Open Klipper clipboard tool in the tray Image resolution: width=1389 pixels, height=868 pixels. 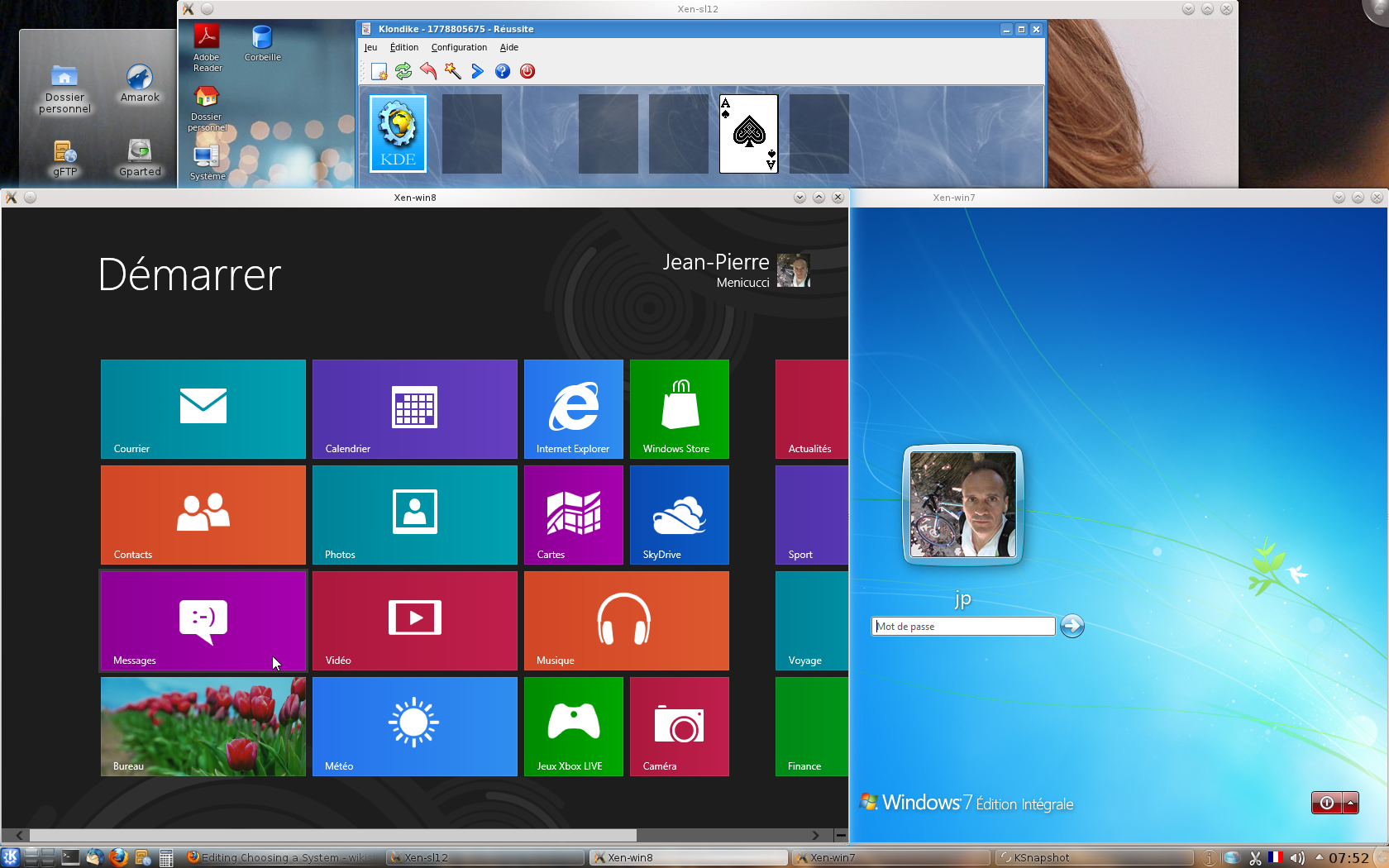(x=1256, y=857)
